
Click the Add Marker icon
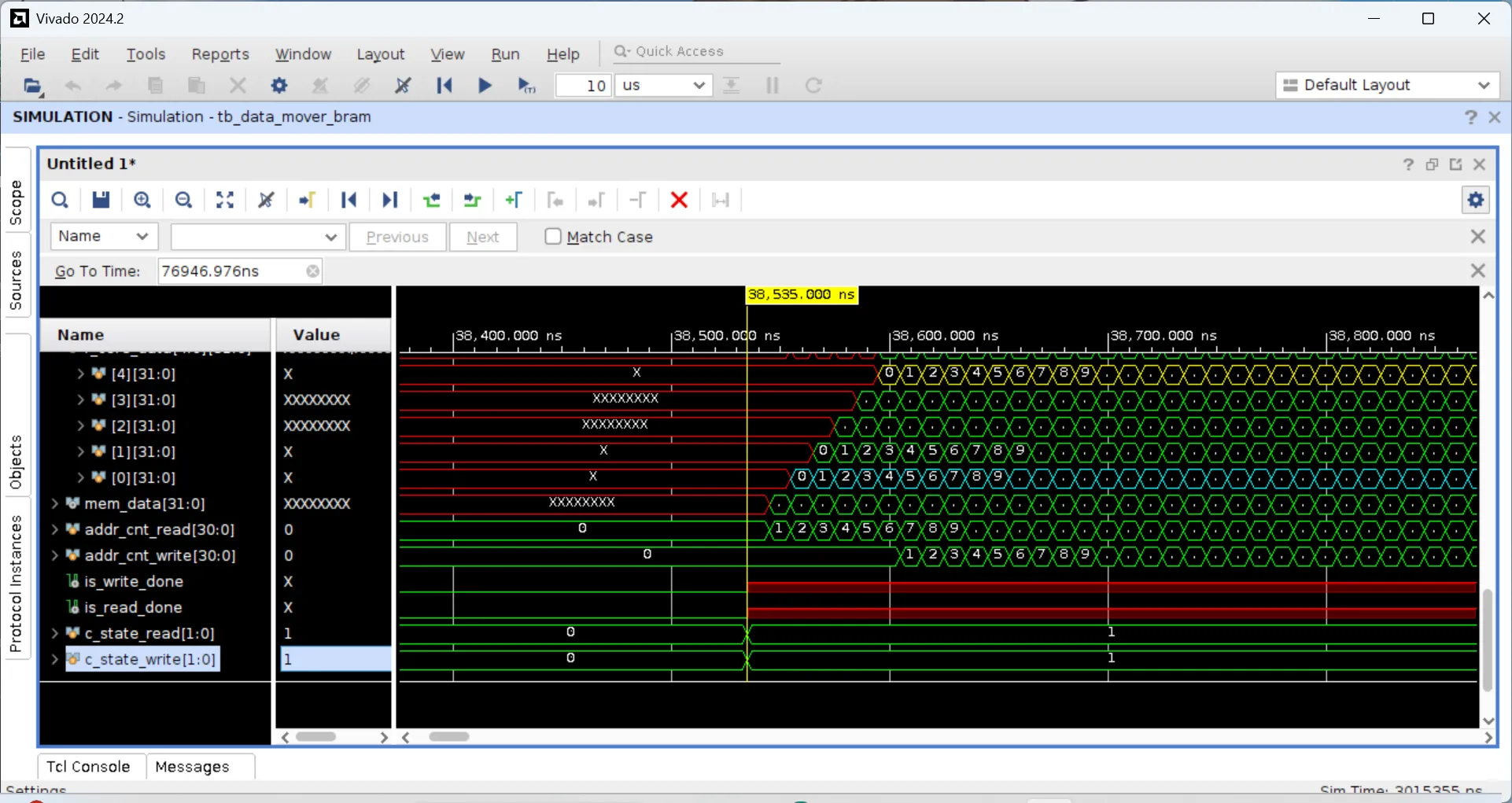pyautogui.click(x=514, y=201)
